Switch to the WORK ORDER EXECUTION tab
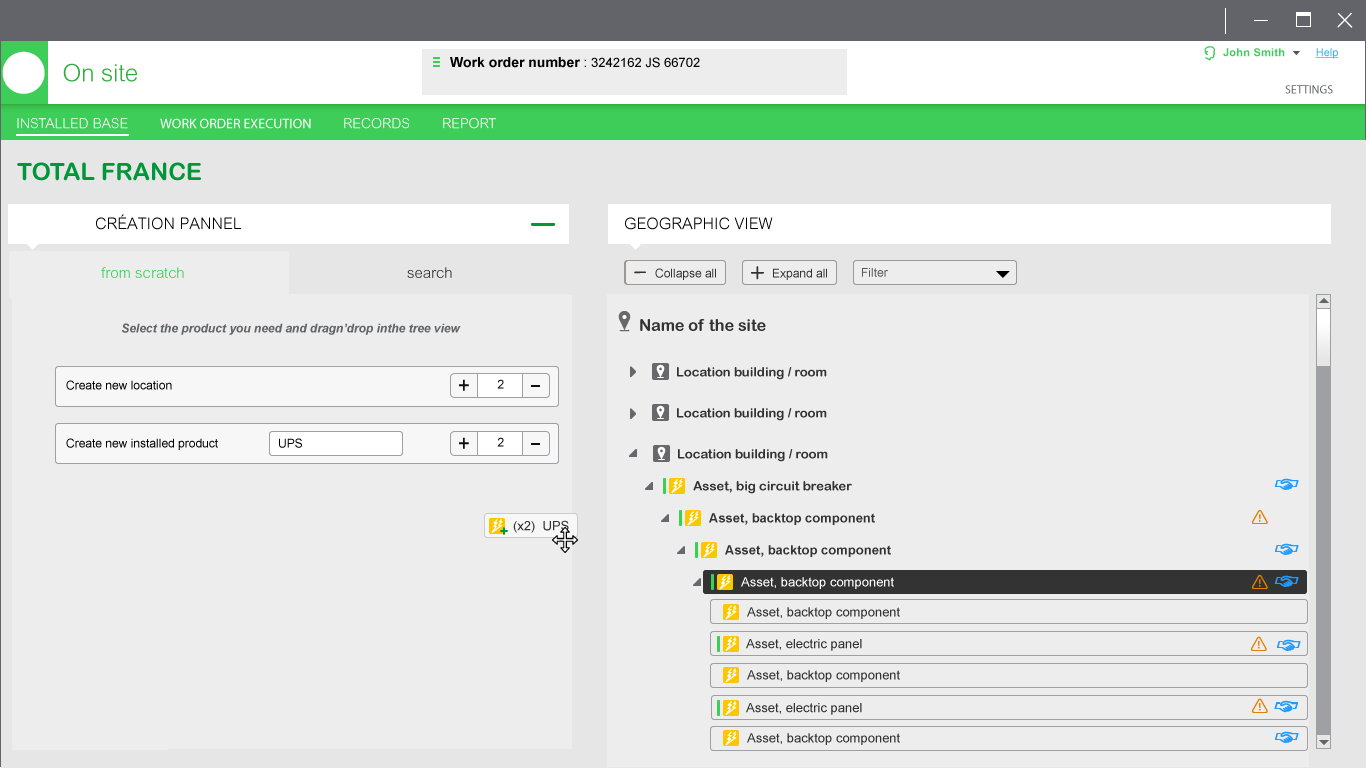Image resolution: width=1366 pixels, height=768 pixels. (x=236, y=123)
